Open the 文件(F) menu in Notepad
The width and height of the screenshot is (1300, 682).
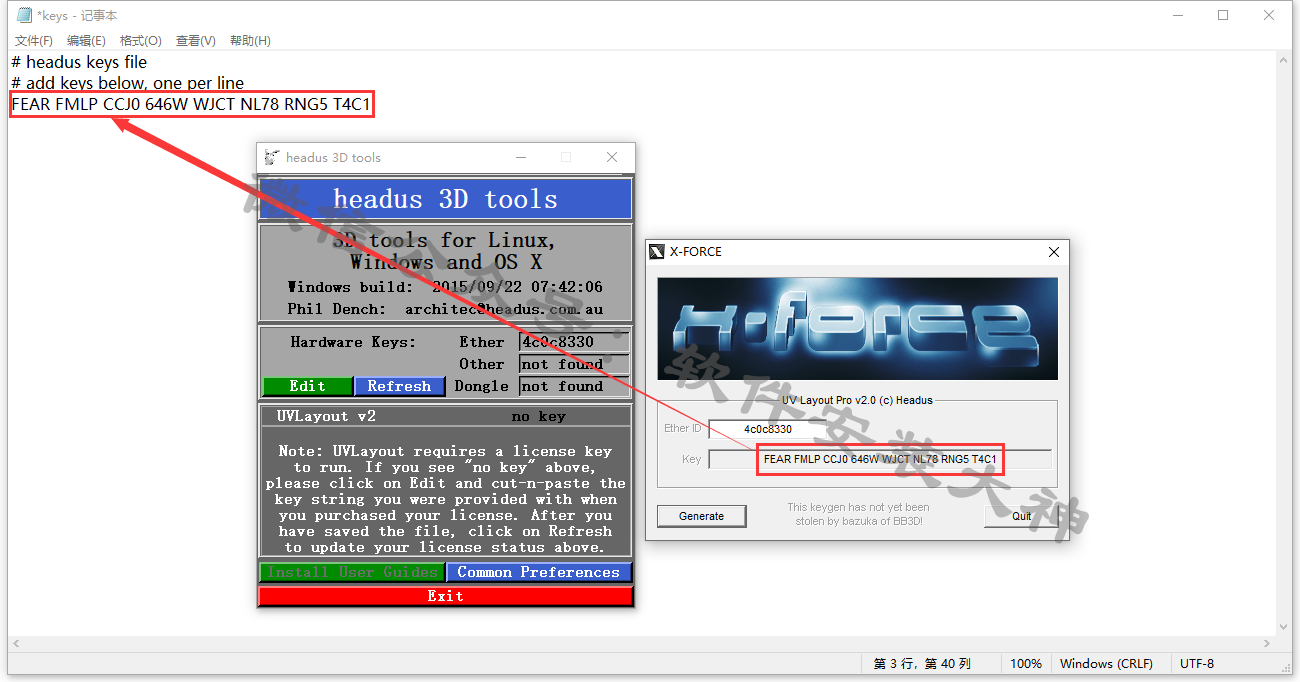tap(33, 41)
